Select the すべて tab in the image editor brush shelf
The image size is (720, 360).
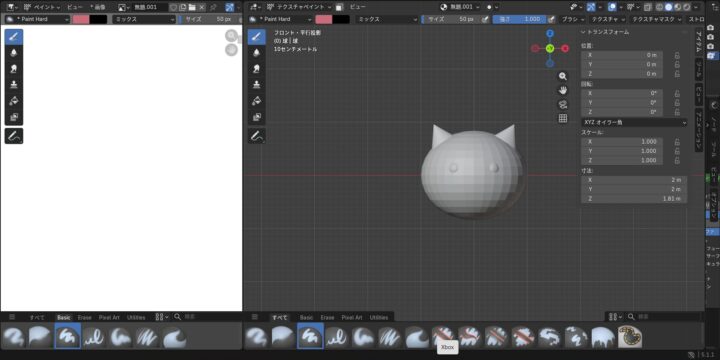37,317
